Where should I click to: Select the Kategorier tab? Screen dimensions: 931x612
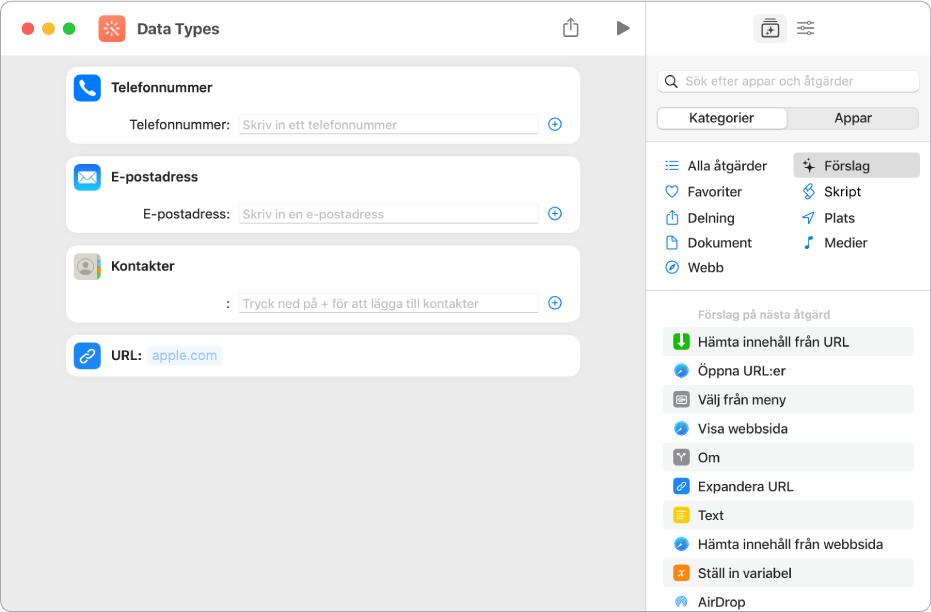(722, 118)
